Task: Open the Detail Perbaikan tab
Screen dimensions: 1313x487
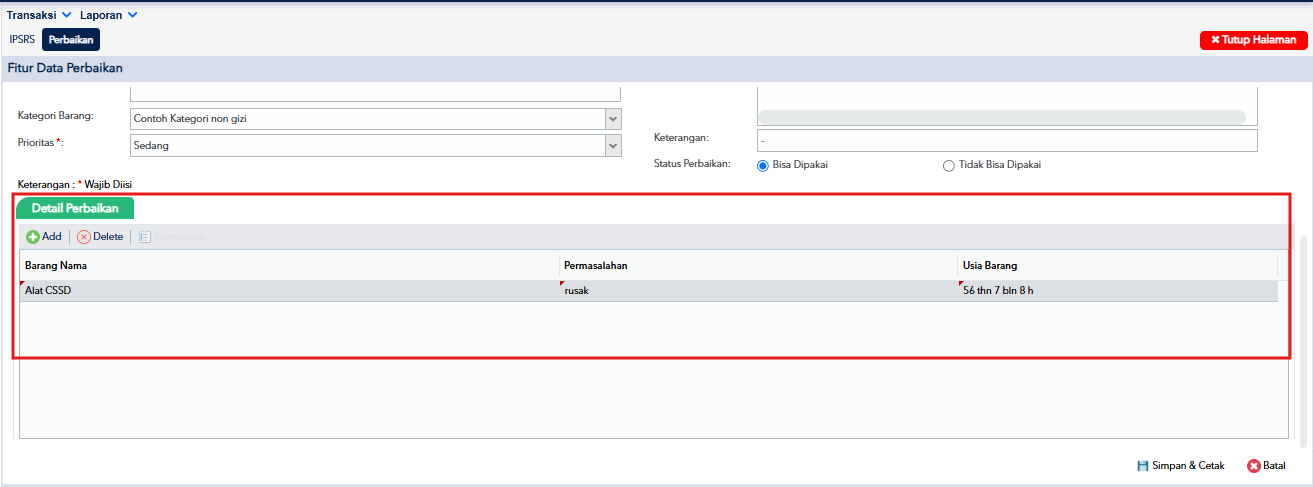Action: click(75, 209)
